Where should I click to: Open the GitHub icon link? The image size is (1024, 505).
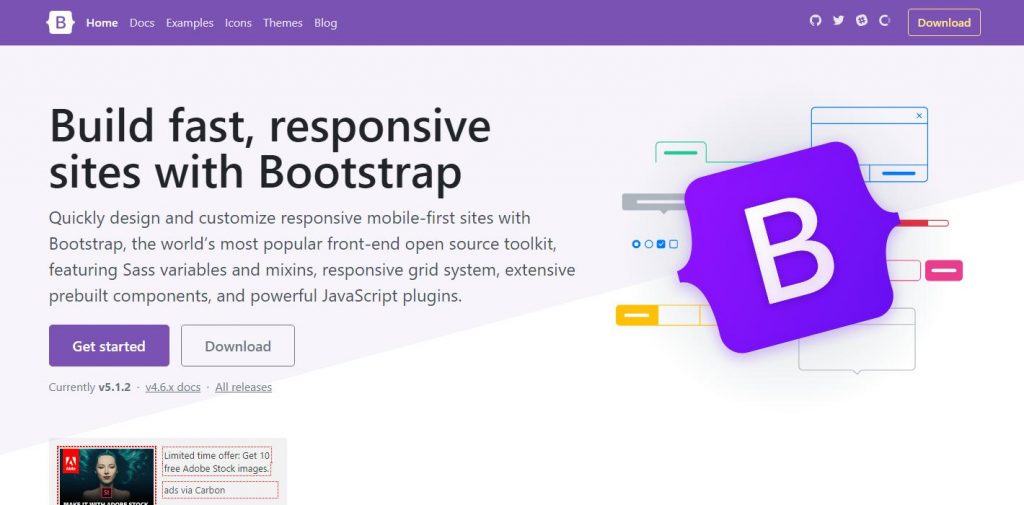(x=815, y=20)
